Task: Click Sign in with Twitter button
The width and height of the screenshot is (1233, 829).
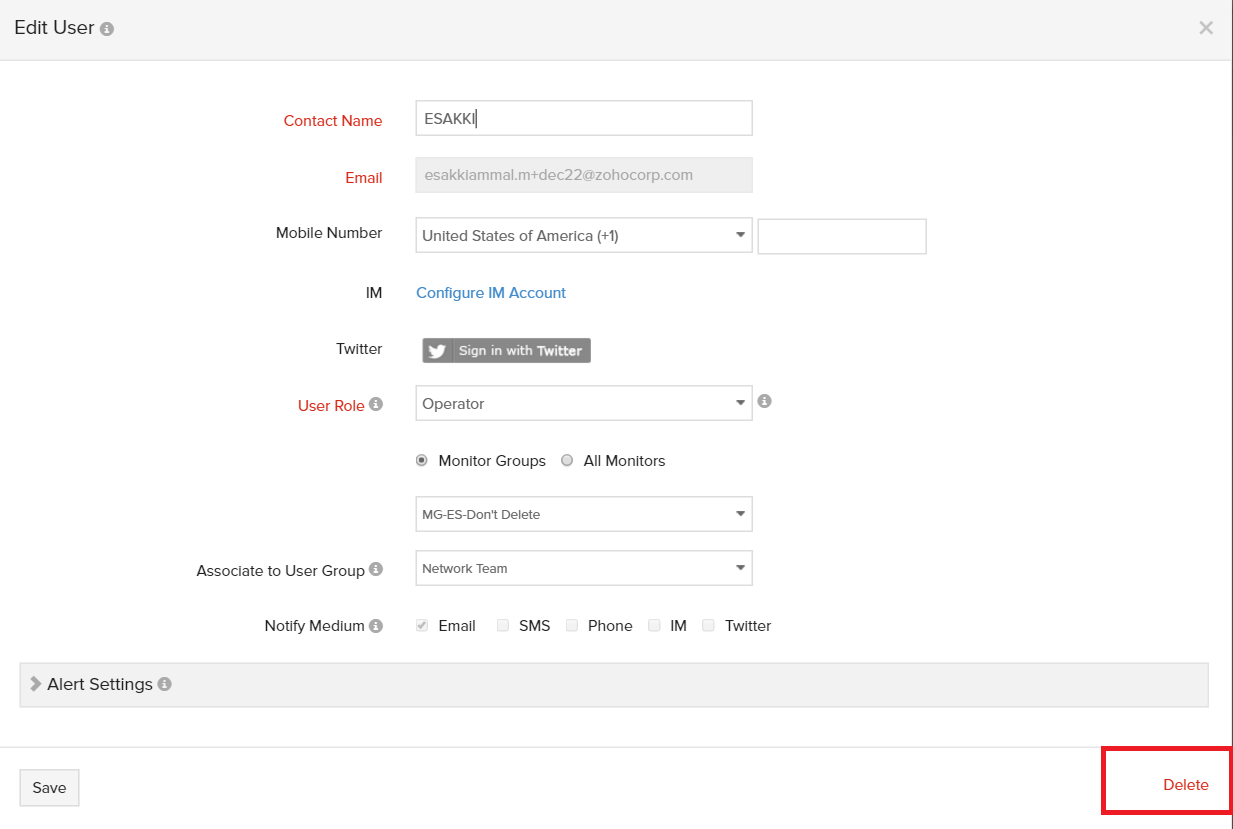Action: 506,350
